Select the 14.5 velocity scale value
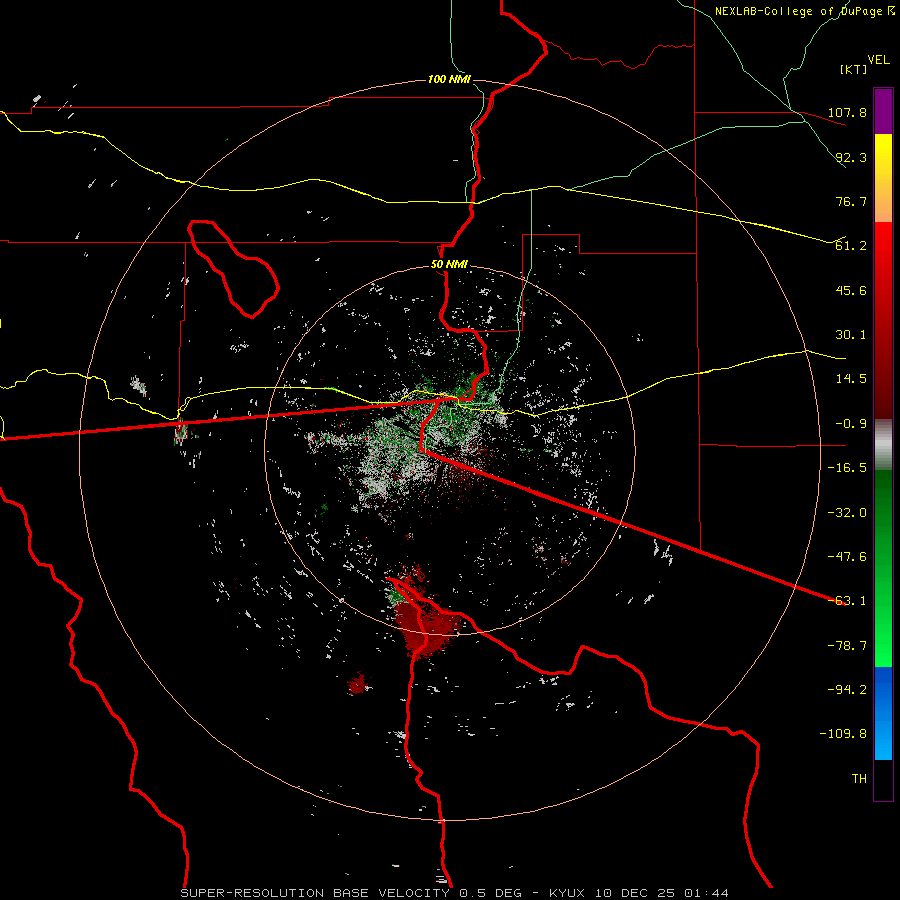 (851, 379)
